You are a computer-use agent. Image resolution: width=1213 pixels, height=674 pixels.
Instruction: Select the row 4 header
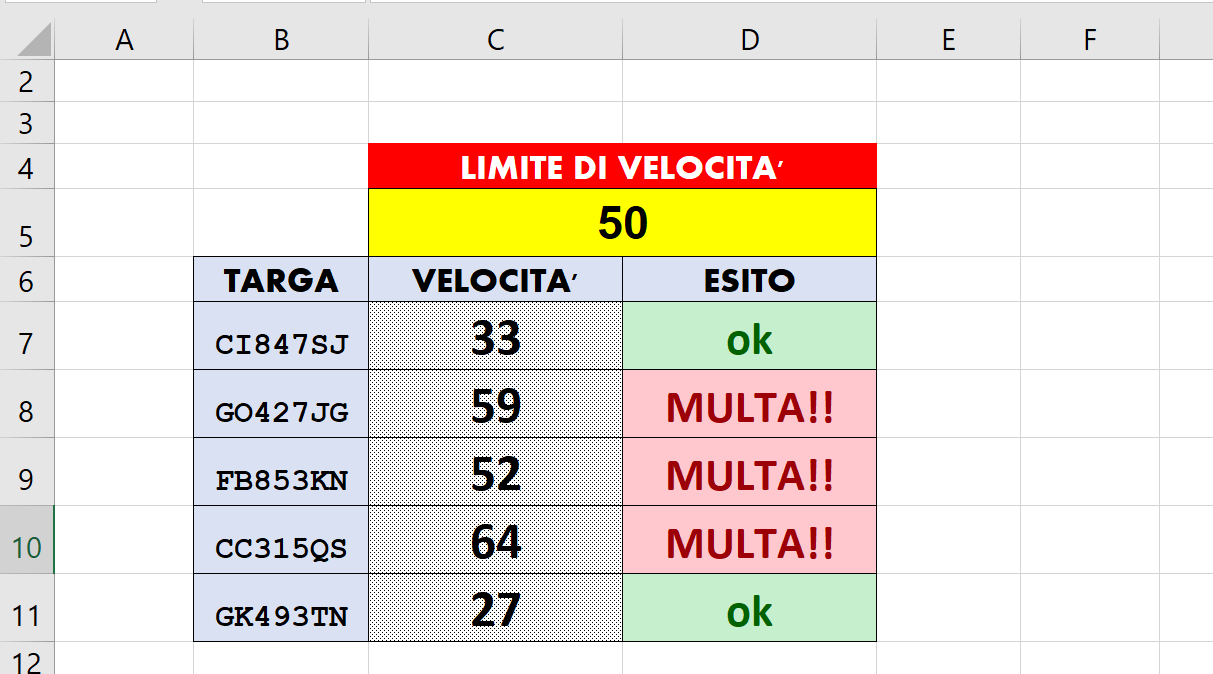(26, 167)
